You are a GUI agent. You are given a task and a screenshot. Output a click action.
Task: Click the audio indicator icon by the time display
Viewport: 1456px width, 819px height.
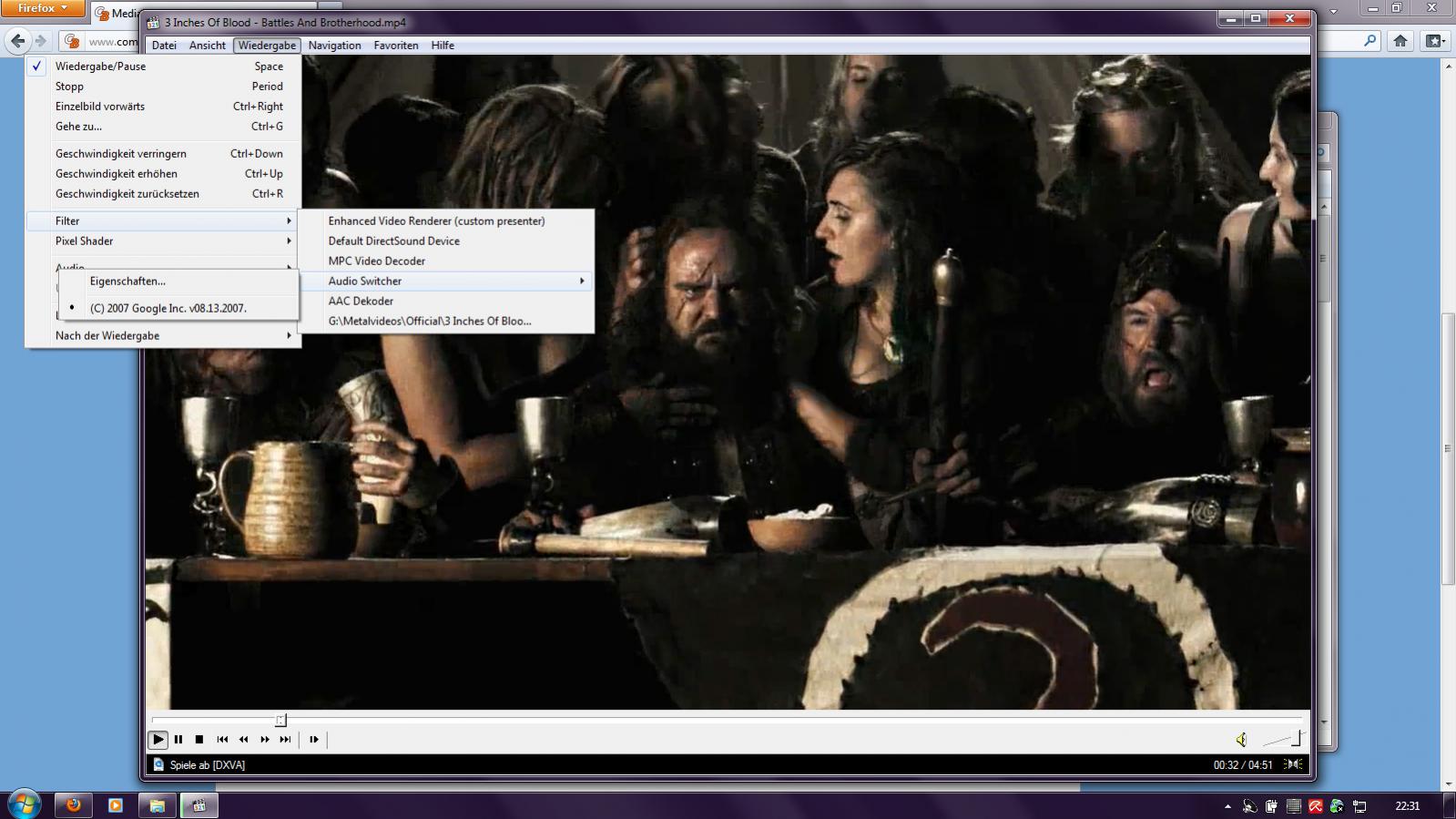pyautogui.click(x=1293, y=764)
